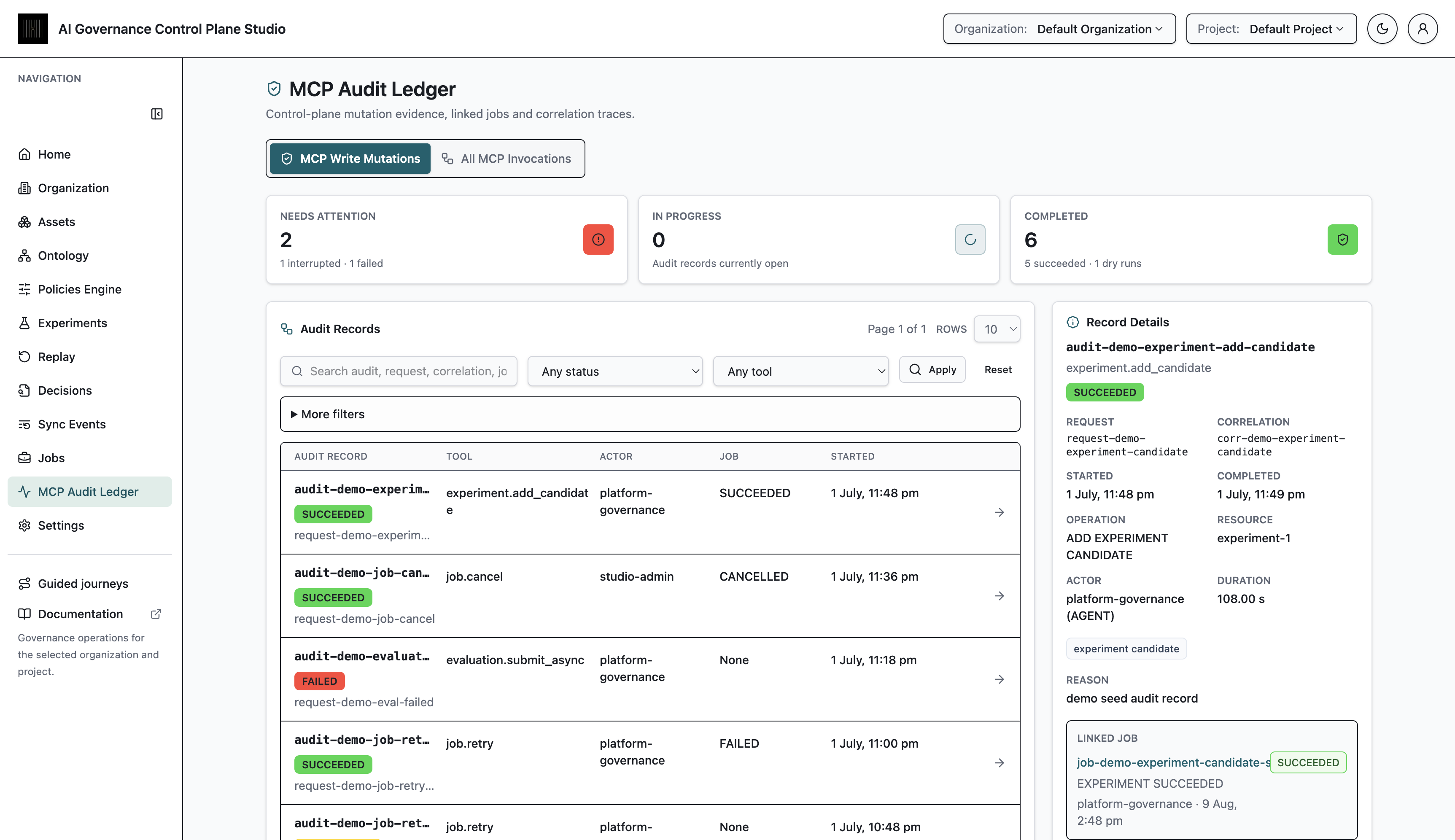Click the Settings gear icon

click(x=24, y=525)
